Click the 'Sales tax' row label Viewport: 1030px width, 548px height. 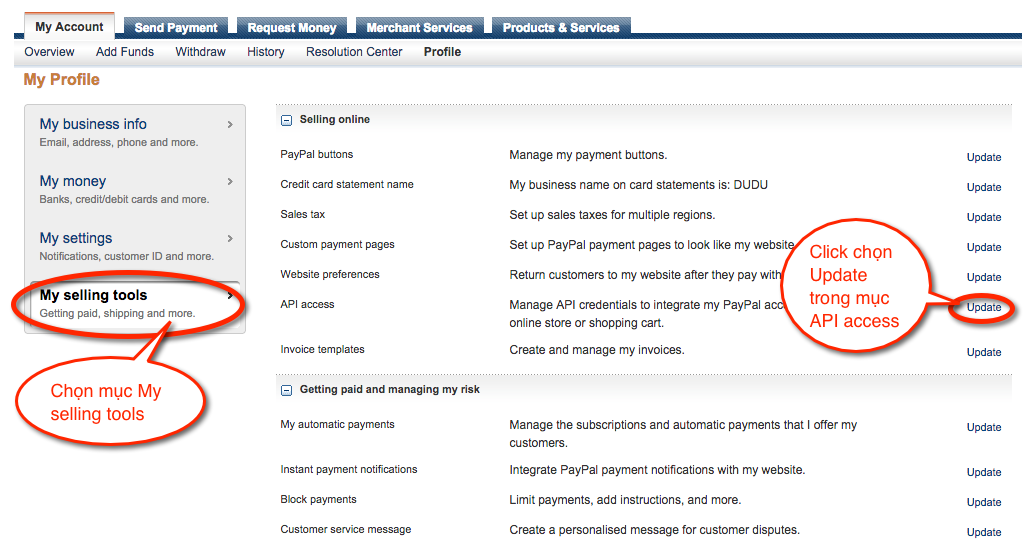pos(303,214)
